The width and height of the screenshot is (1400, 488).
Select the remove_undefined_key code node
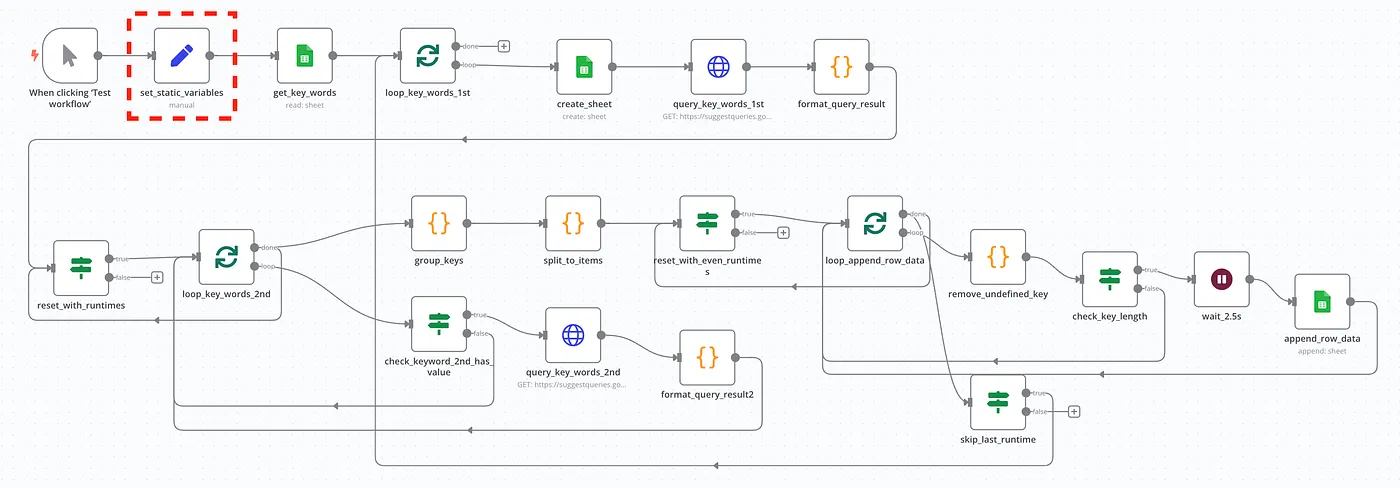click(997, 257)
